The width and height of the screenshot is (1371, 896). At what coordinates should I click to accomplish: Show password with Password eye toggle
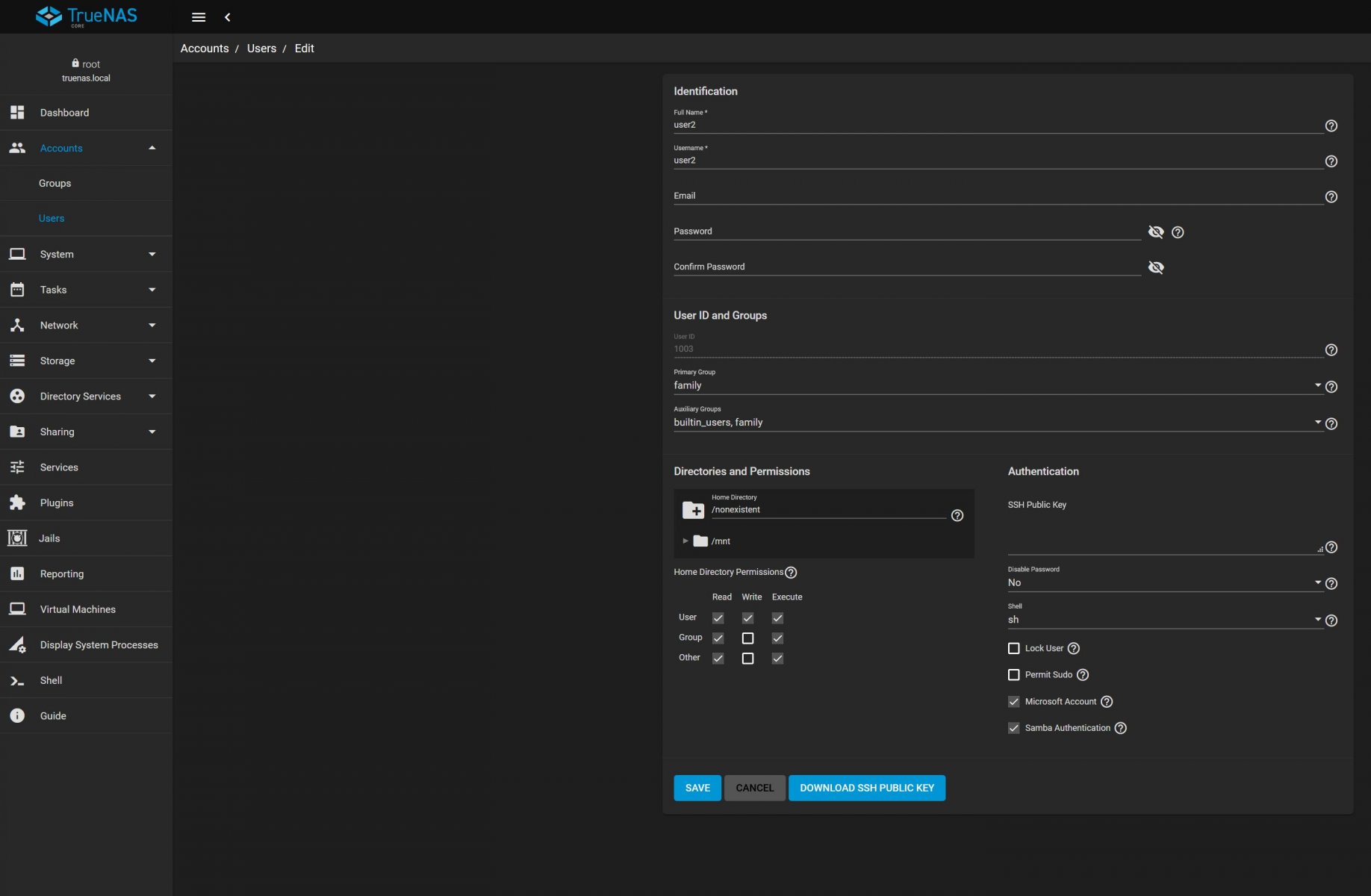(x=1156, y=232)
